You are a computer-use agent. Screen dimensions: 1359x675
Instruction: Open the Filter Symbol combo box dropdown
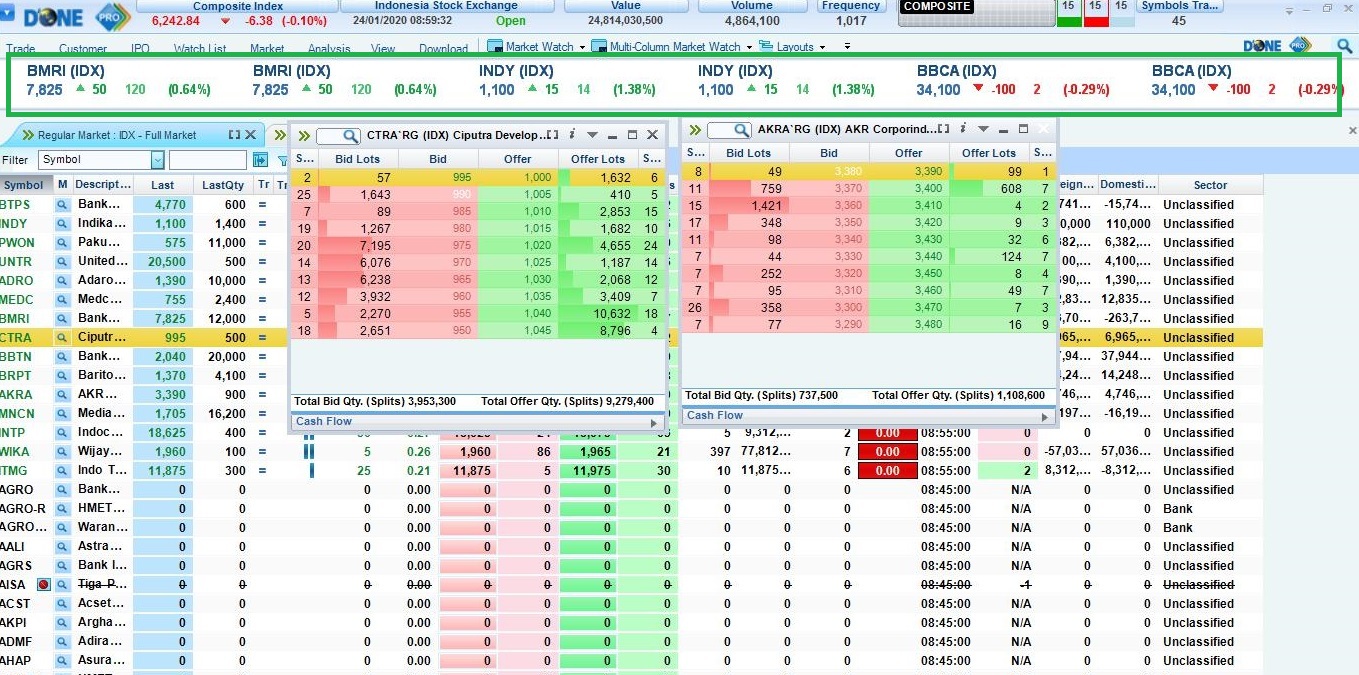click(x=157, y=160)
